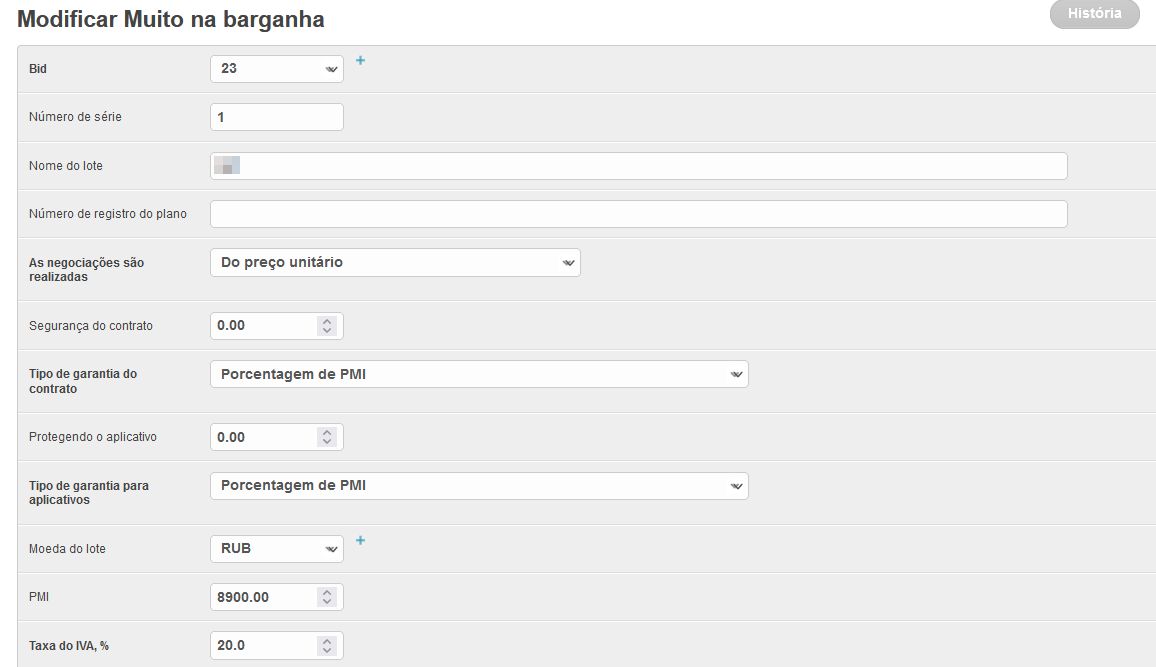This screenshot has height=667, width=1156.
Task: Expand the 'As negociações são realizadas' dropdown
Action: click(x=395, y=263)
